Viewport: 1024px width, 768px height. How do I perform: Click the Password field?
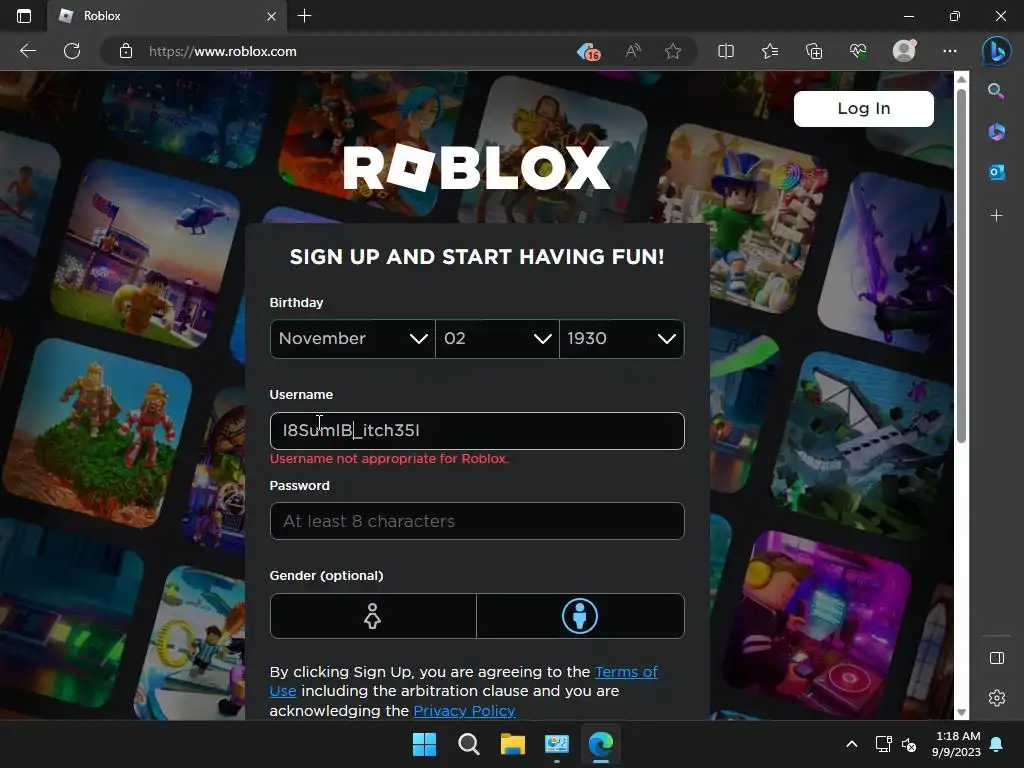477,520
